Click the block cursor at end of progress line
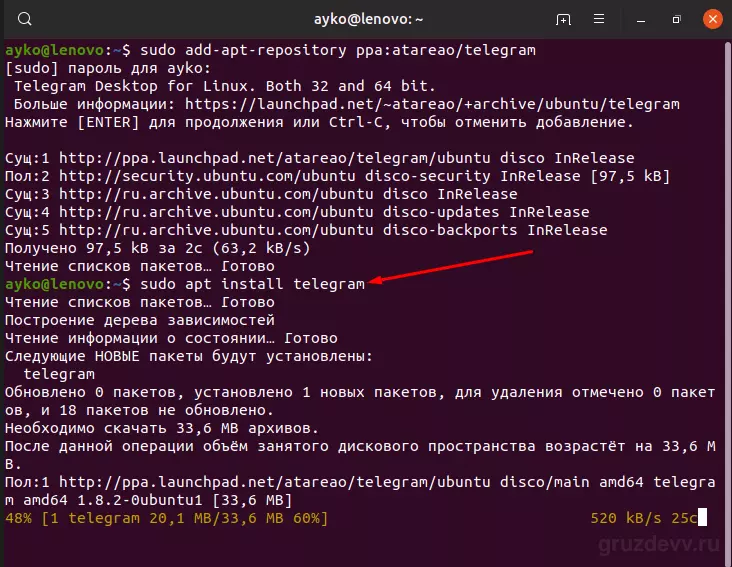This screenshot has height=567, width=732. 702,518
